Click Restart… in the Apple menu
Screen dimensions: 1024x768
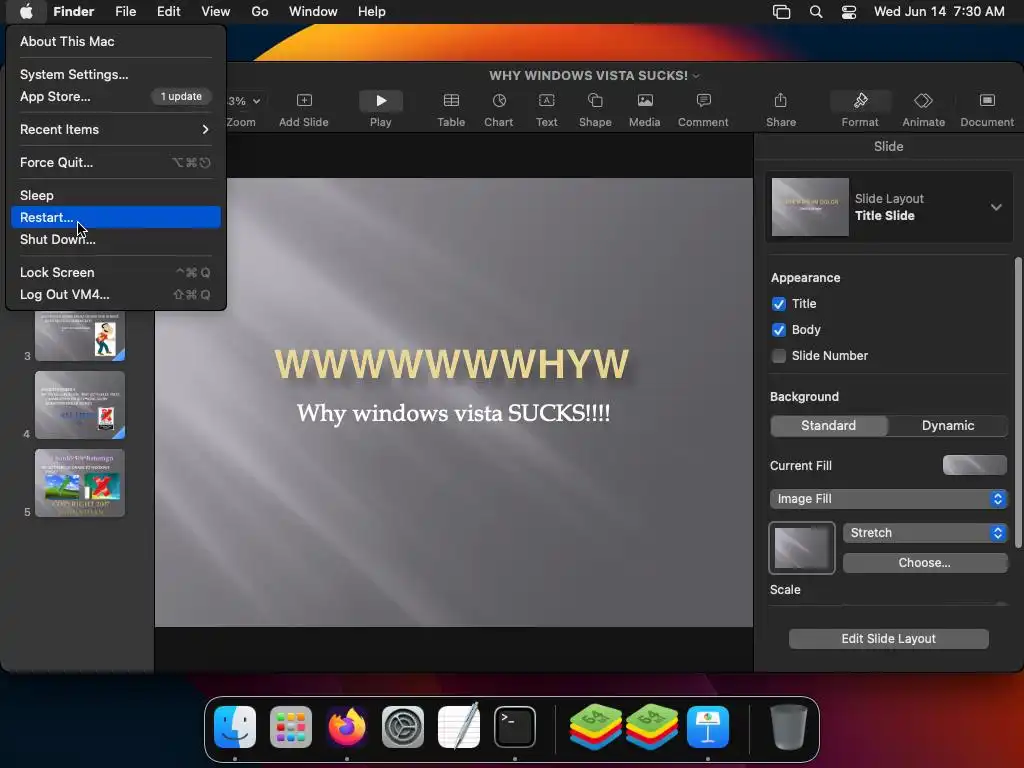click(116, 217)
